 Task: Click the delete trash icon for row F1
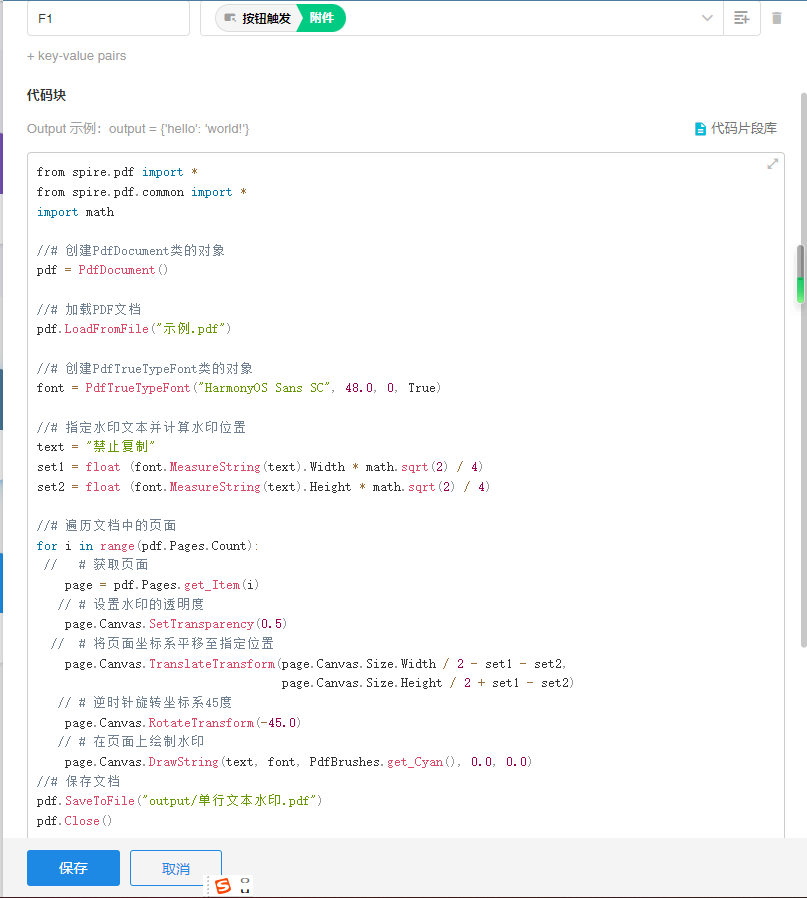(777, 18)
